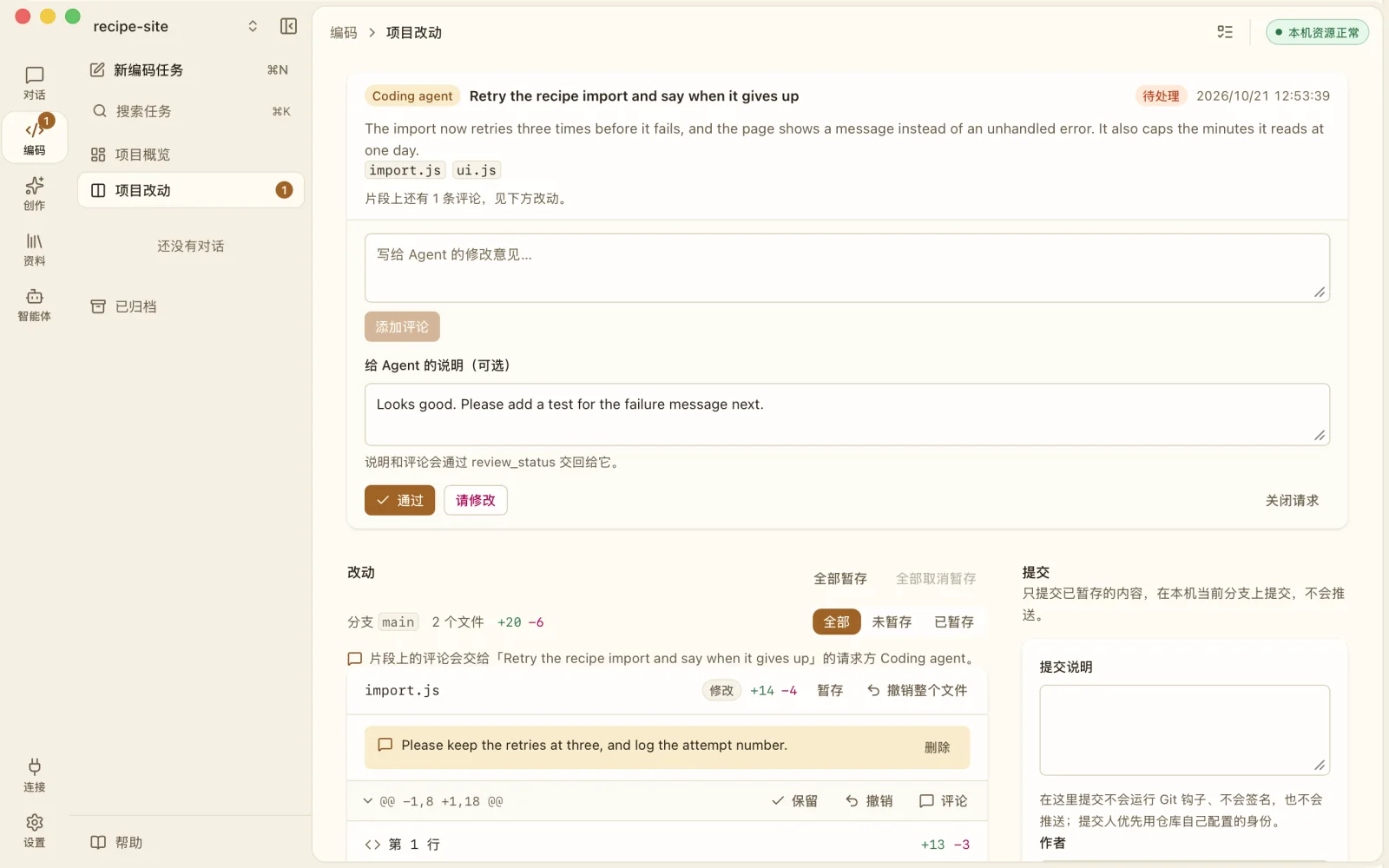Delete the comment about keeping retries at three
This screenshot has width=1389, height=868.
tap(937, 747)
